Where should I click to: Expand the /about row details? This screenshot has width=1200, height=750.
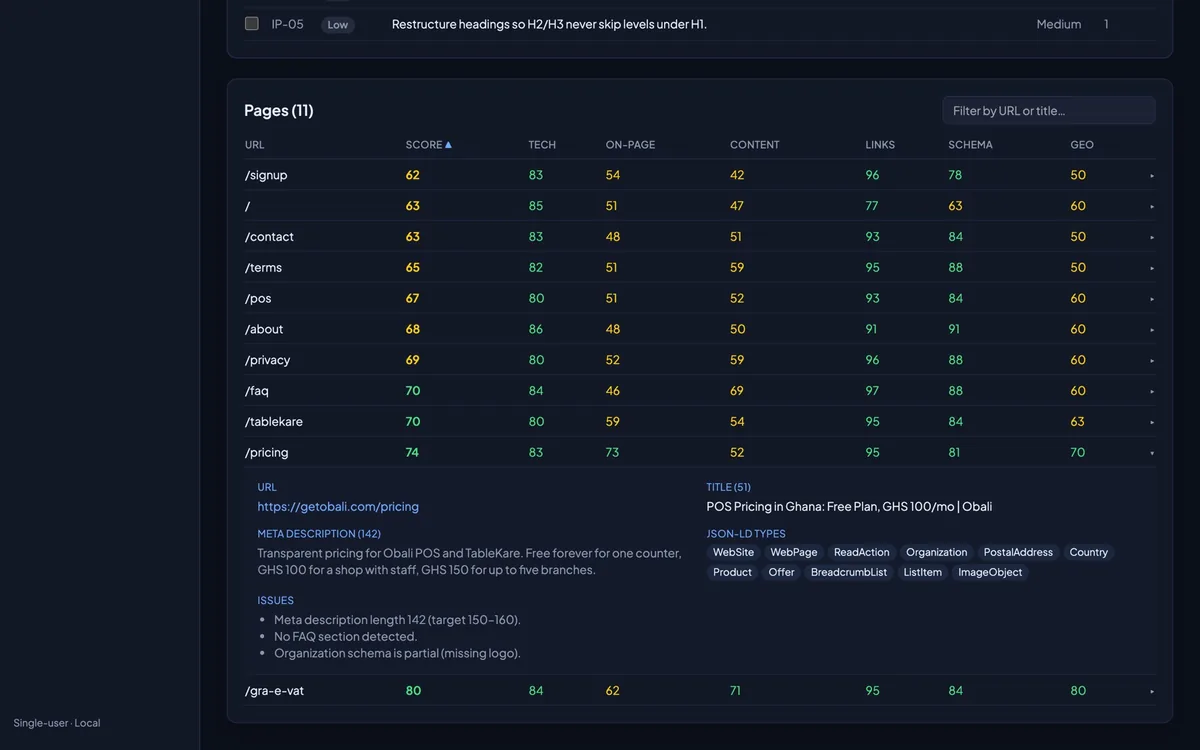tap(1152, 330)
